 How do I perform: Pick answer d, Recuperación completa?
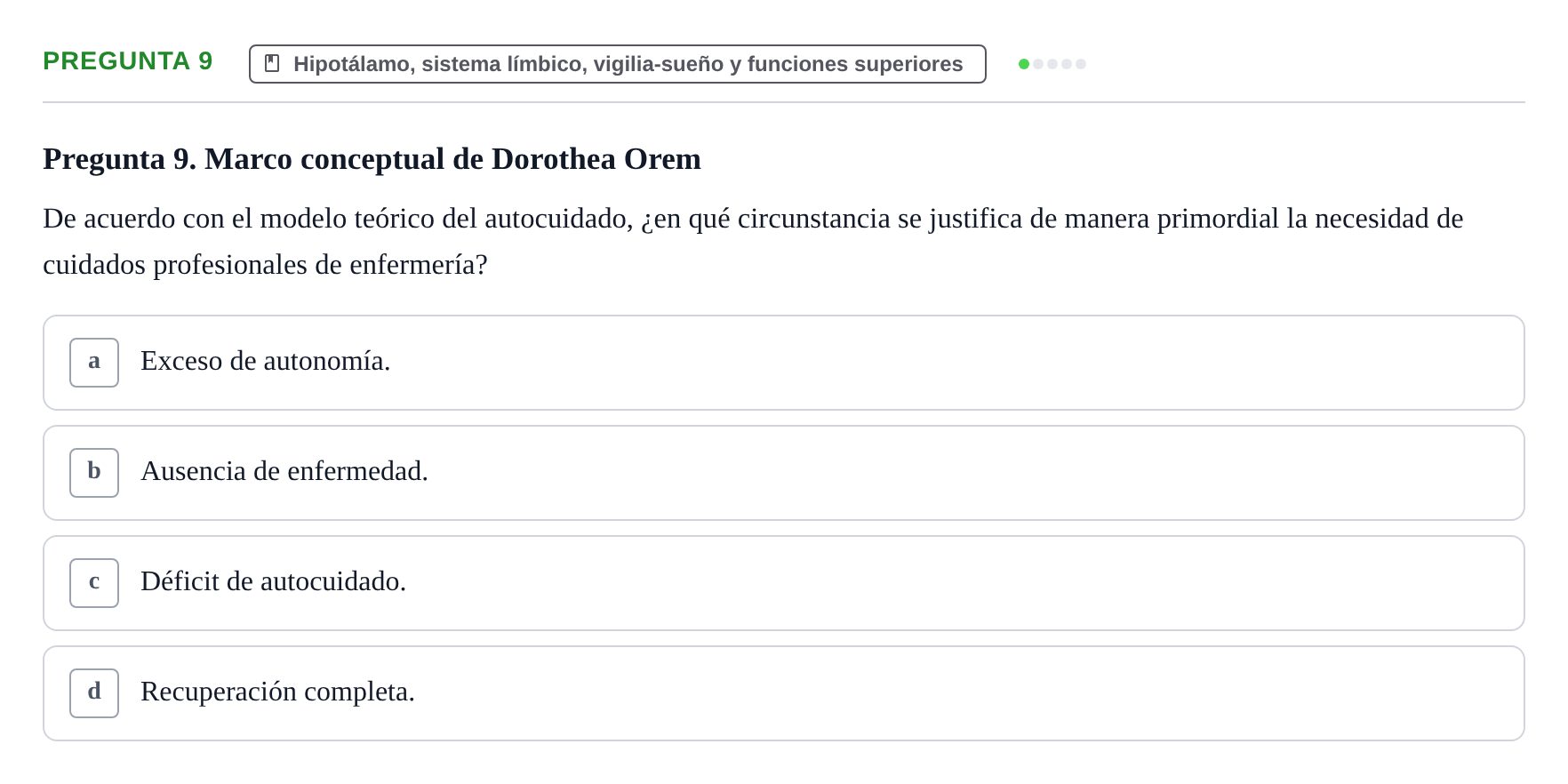[x=784, y=693]
